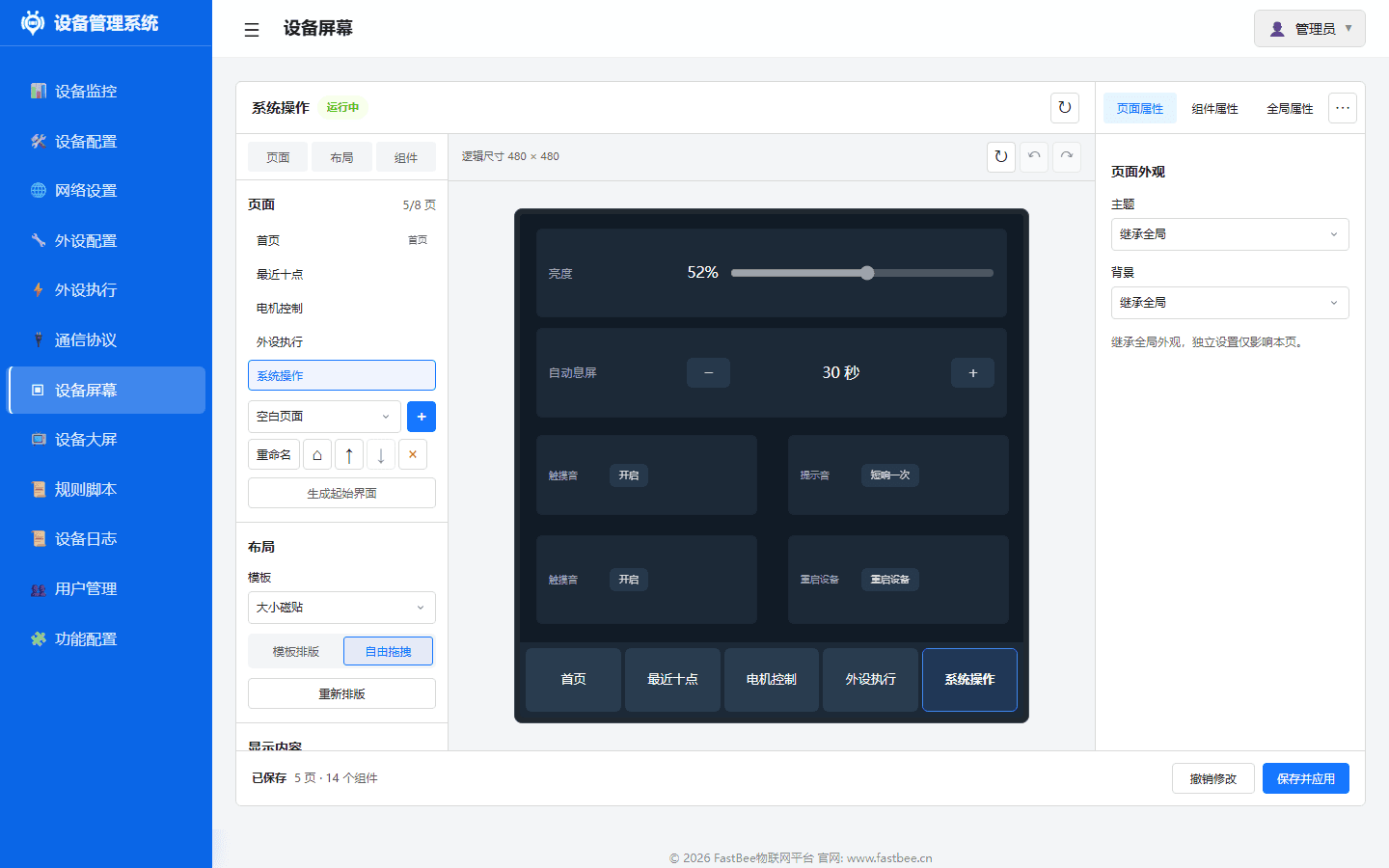Switch to 组件属性 tab

[x=1215, y=108]
